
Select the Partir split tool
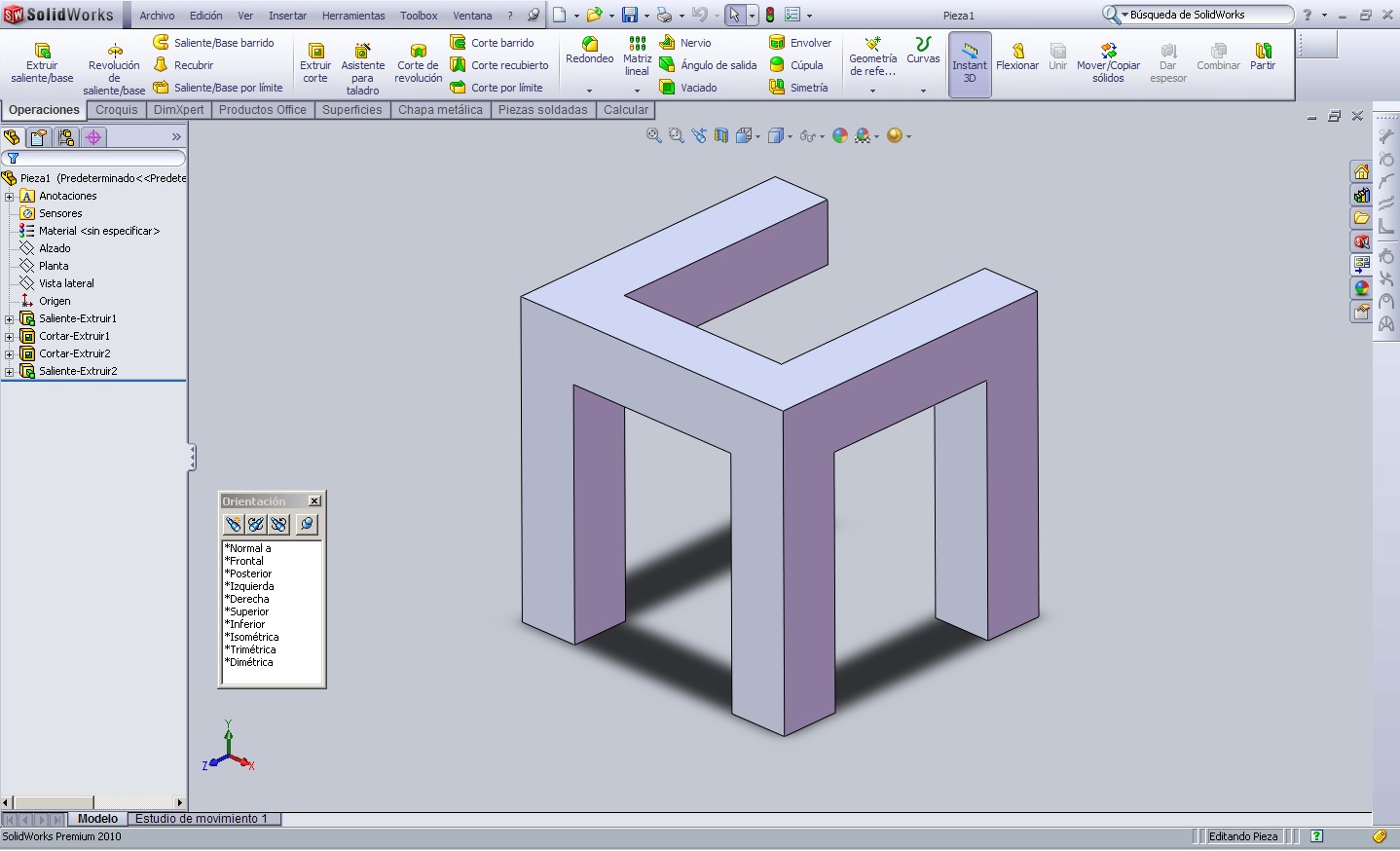pos(1263,56)
